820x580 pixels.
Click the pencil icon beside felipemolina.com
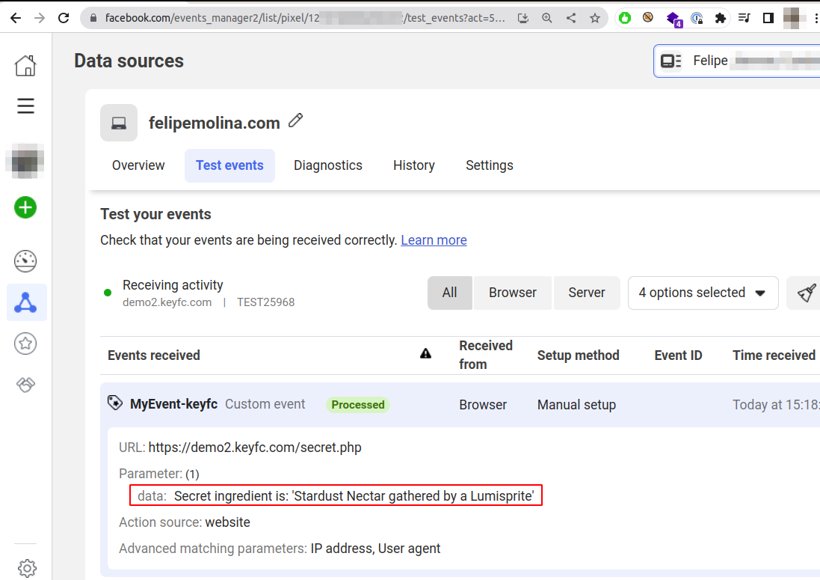tap(295, 121)
